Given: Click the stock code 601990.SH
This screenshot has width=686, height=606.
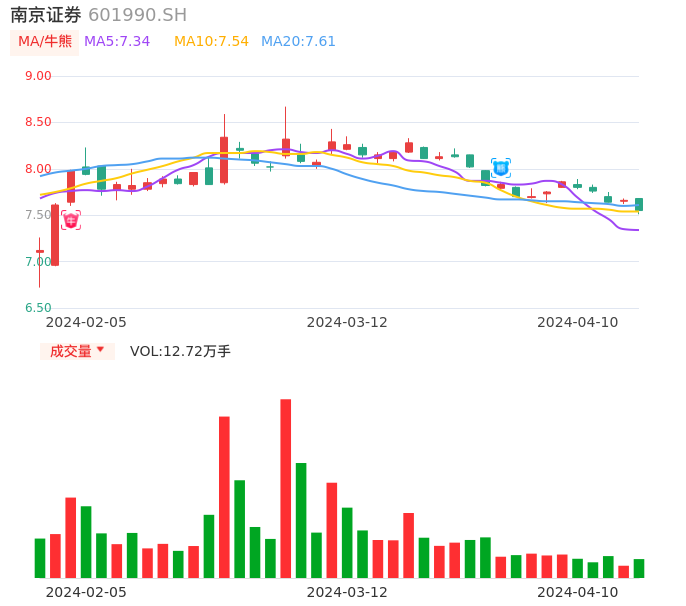Looking at the screenshot, I should [137, 15].
